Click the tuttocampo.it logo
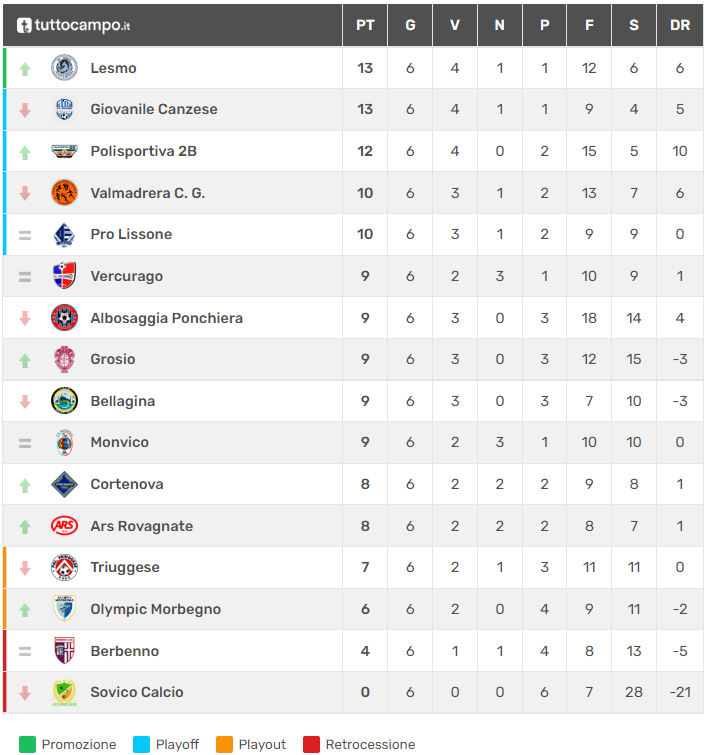The height and width of the screenshot is (755, 710). click(73, 25)
